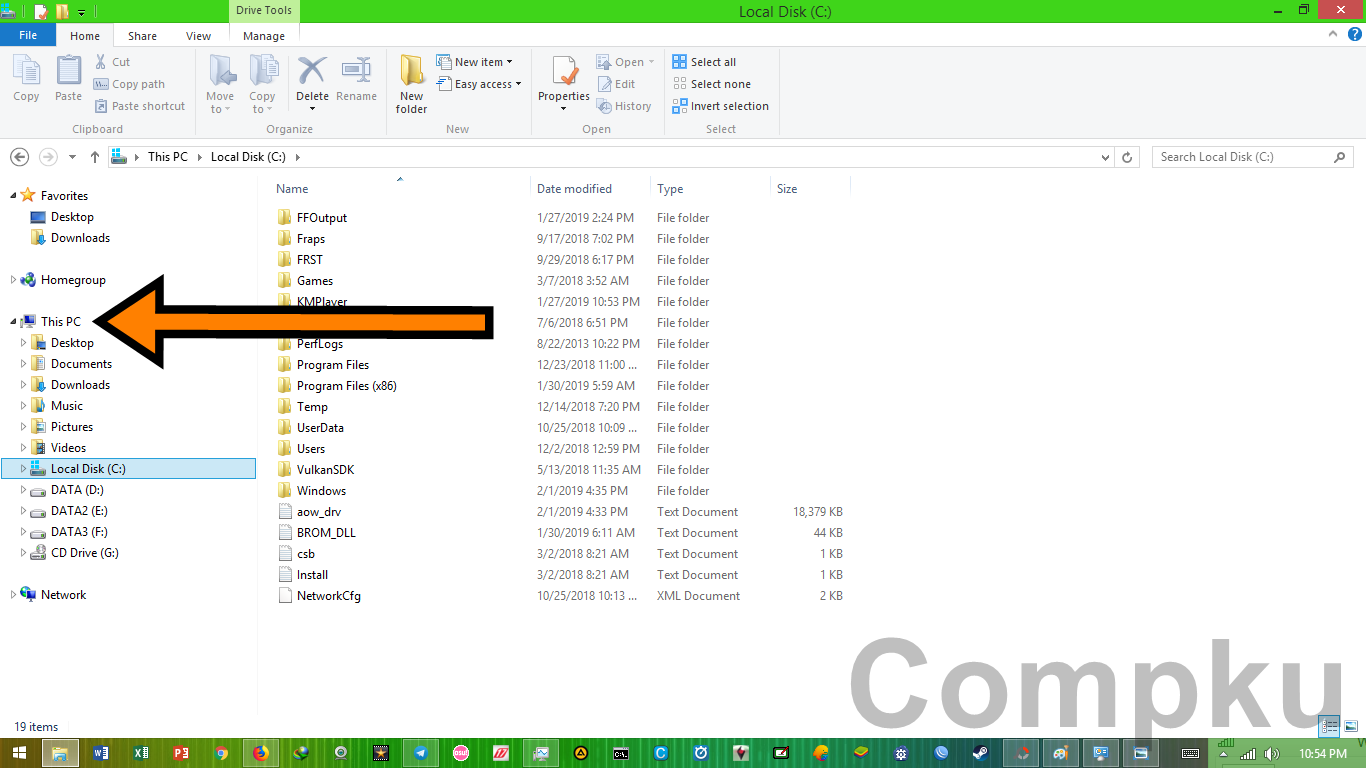Click the volume speaker tray icon

click(x=1271, y=754)
